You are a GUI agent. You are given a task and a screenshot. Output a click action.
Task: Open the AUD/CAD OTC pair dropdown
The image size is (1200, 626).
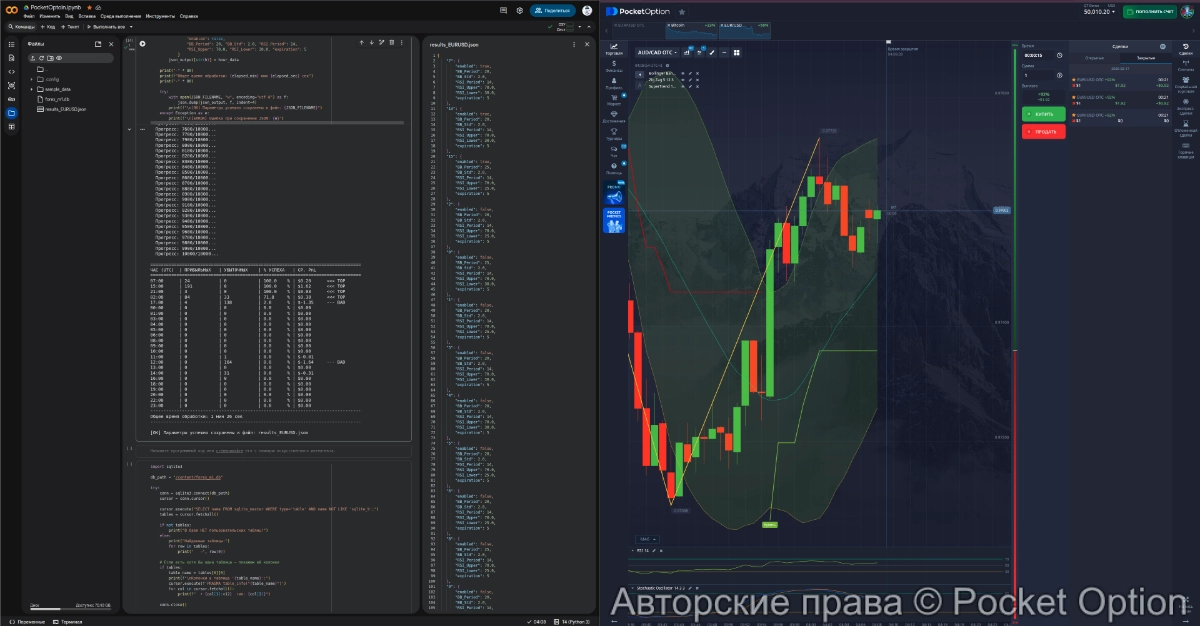pos(657,52)
